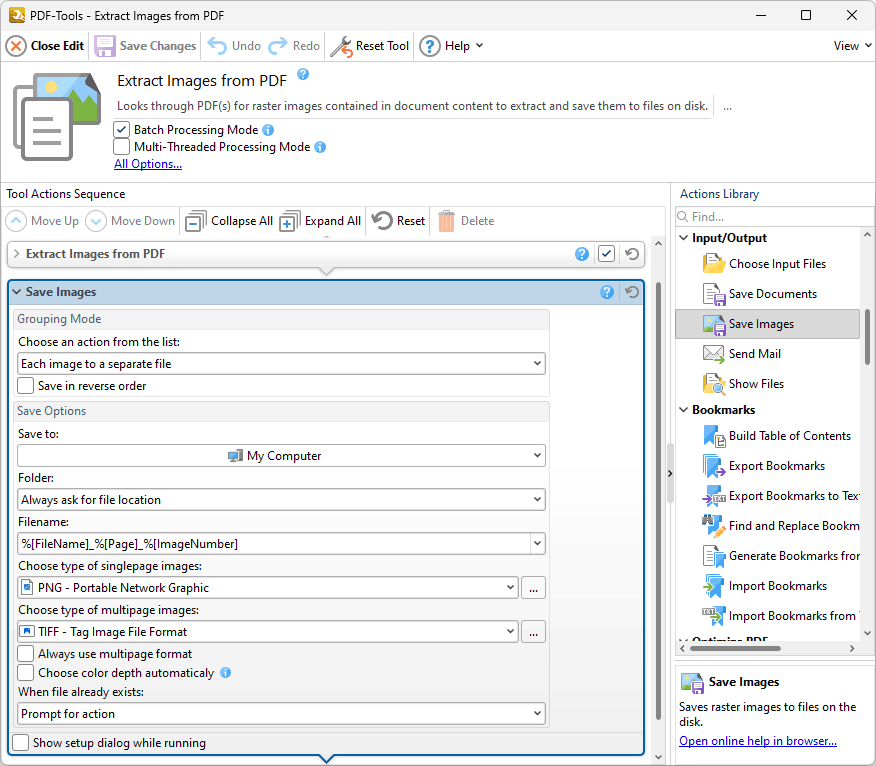Toggle enabled checkbox on Extract Images action
Image resolution: width=876 pixels, height=766 pixels.
(606, 254)
